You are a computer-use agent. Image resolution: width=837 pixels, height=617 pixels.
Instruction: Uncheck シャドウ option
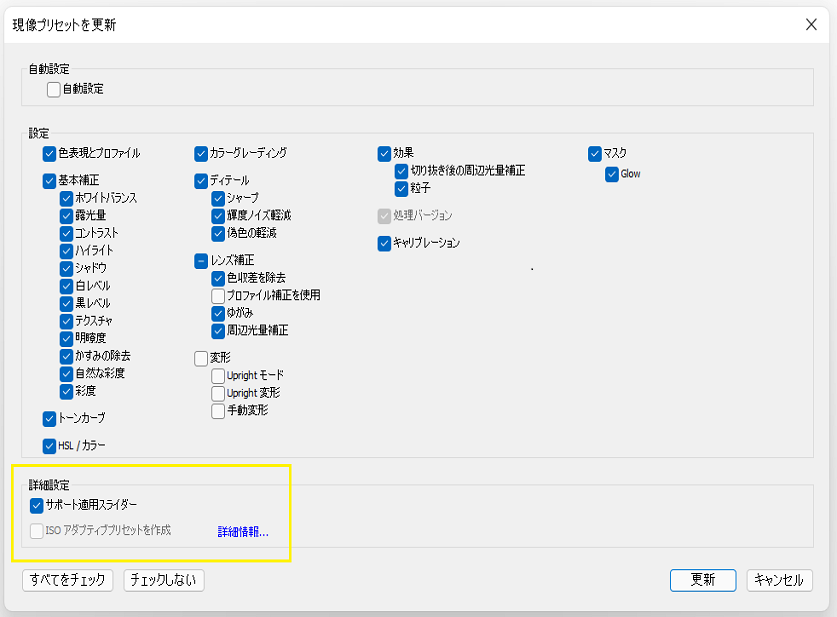[x=66, y=268]
